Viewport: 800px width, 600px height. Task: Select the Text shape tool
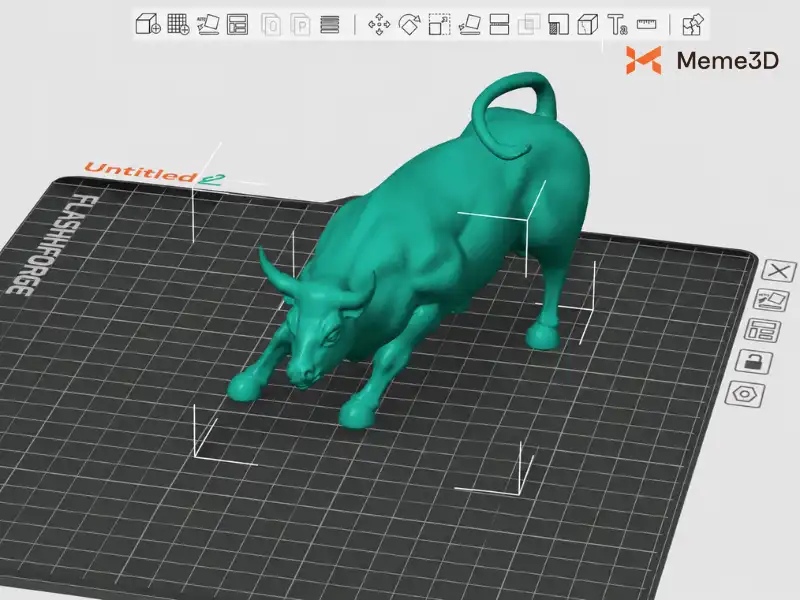pos(617,24)
